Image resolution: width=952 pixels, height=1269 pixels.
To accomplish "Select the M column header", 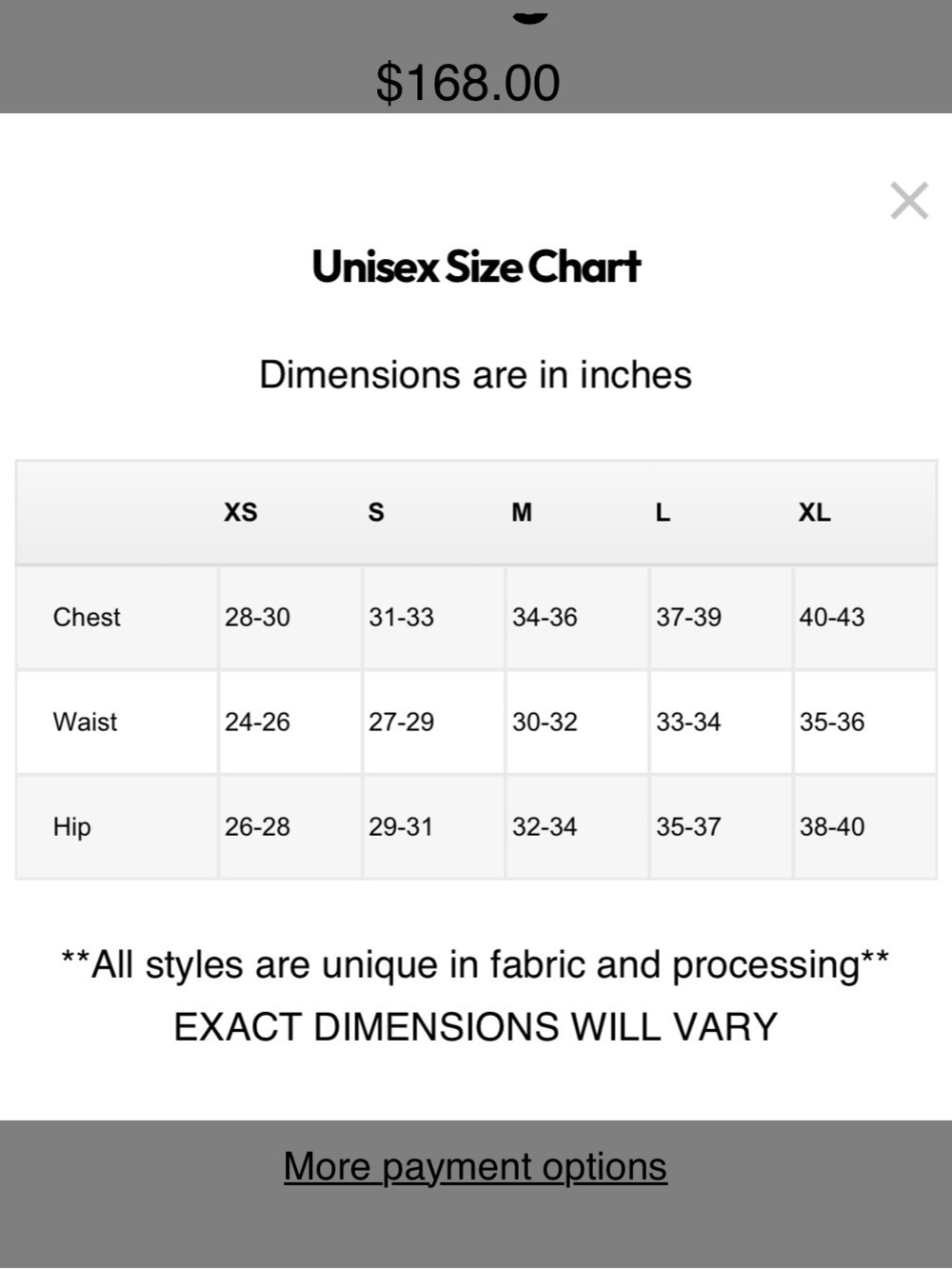I will 522,512.
